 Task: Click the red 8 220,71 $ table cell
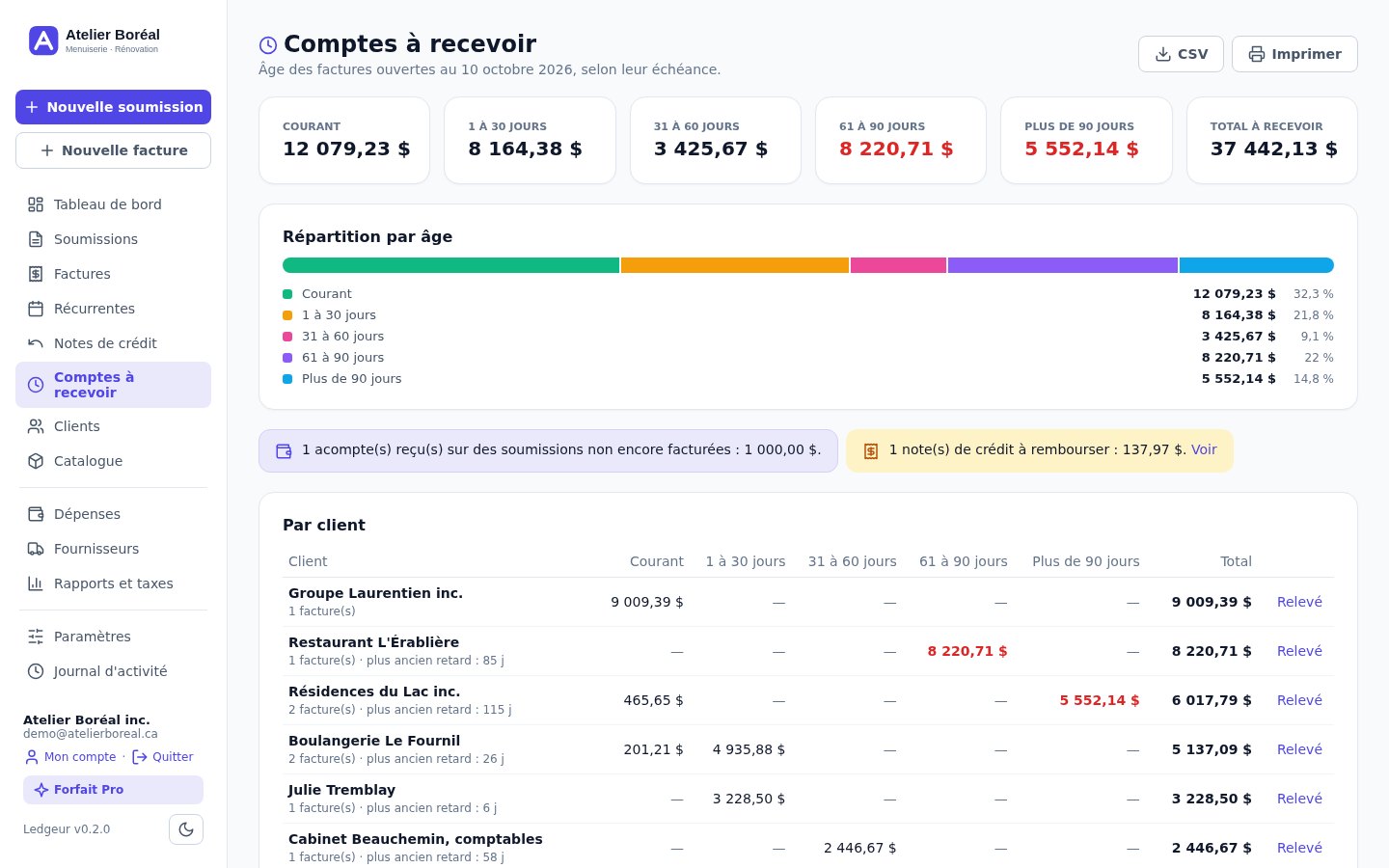967,651
